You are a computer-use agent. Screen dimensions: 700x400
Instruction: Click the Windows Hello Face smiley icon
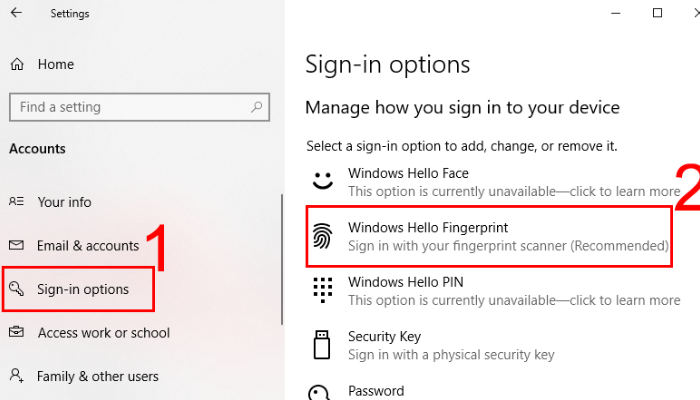[321, 181]
